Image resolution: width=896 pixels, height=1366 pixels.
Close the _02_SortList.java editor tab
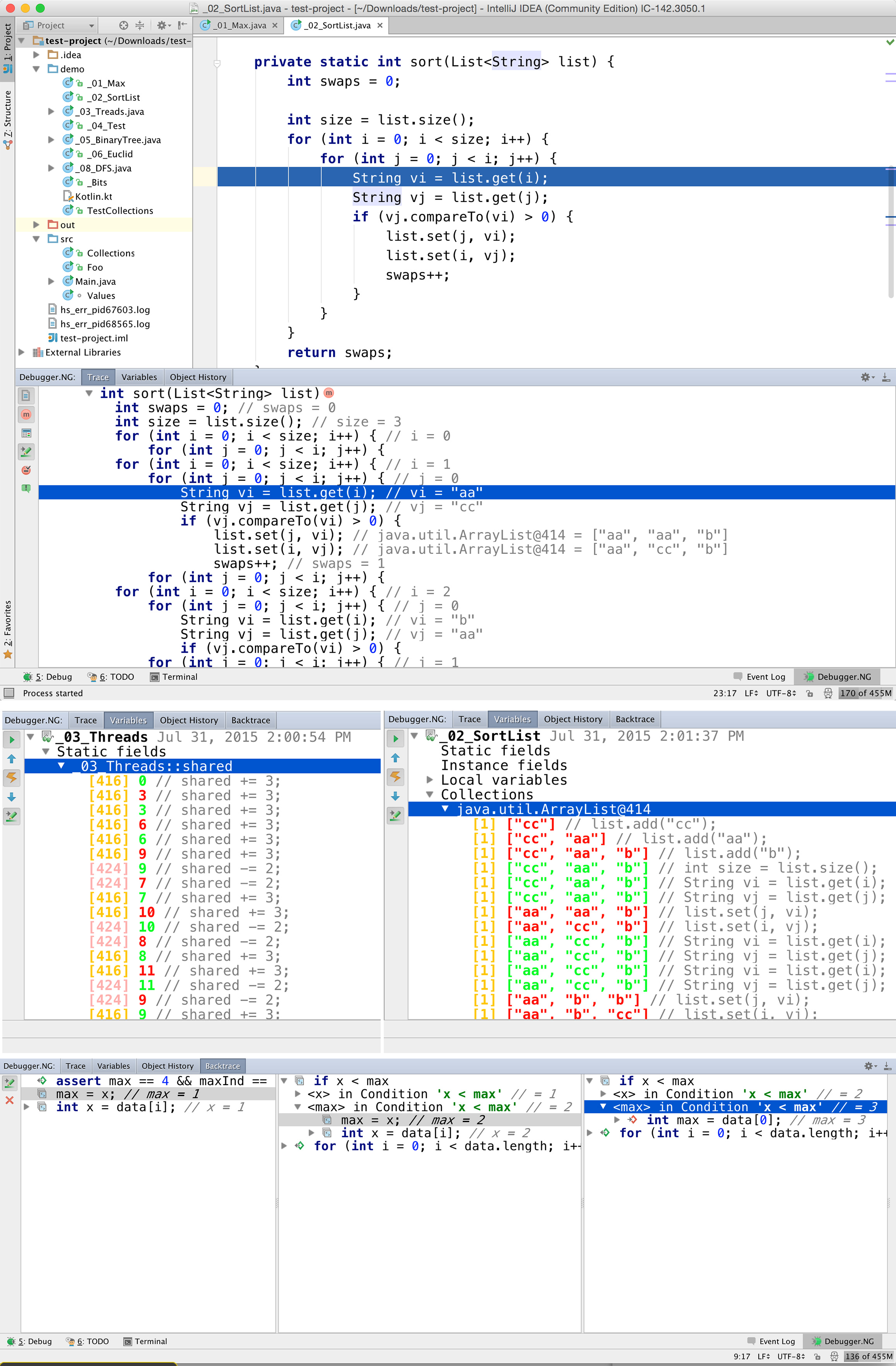click(380, 25)
